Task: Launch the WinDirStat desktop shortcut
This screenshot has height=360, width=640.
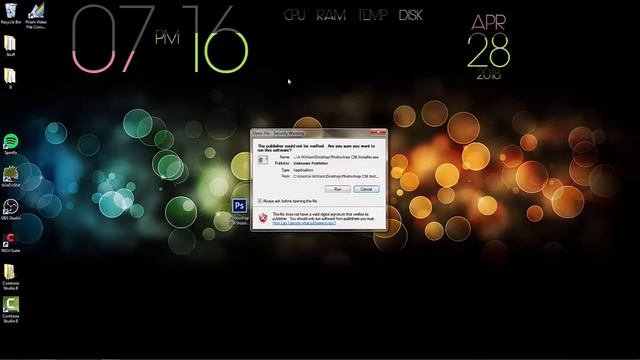Action: [11, 176]
